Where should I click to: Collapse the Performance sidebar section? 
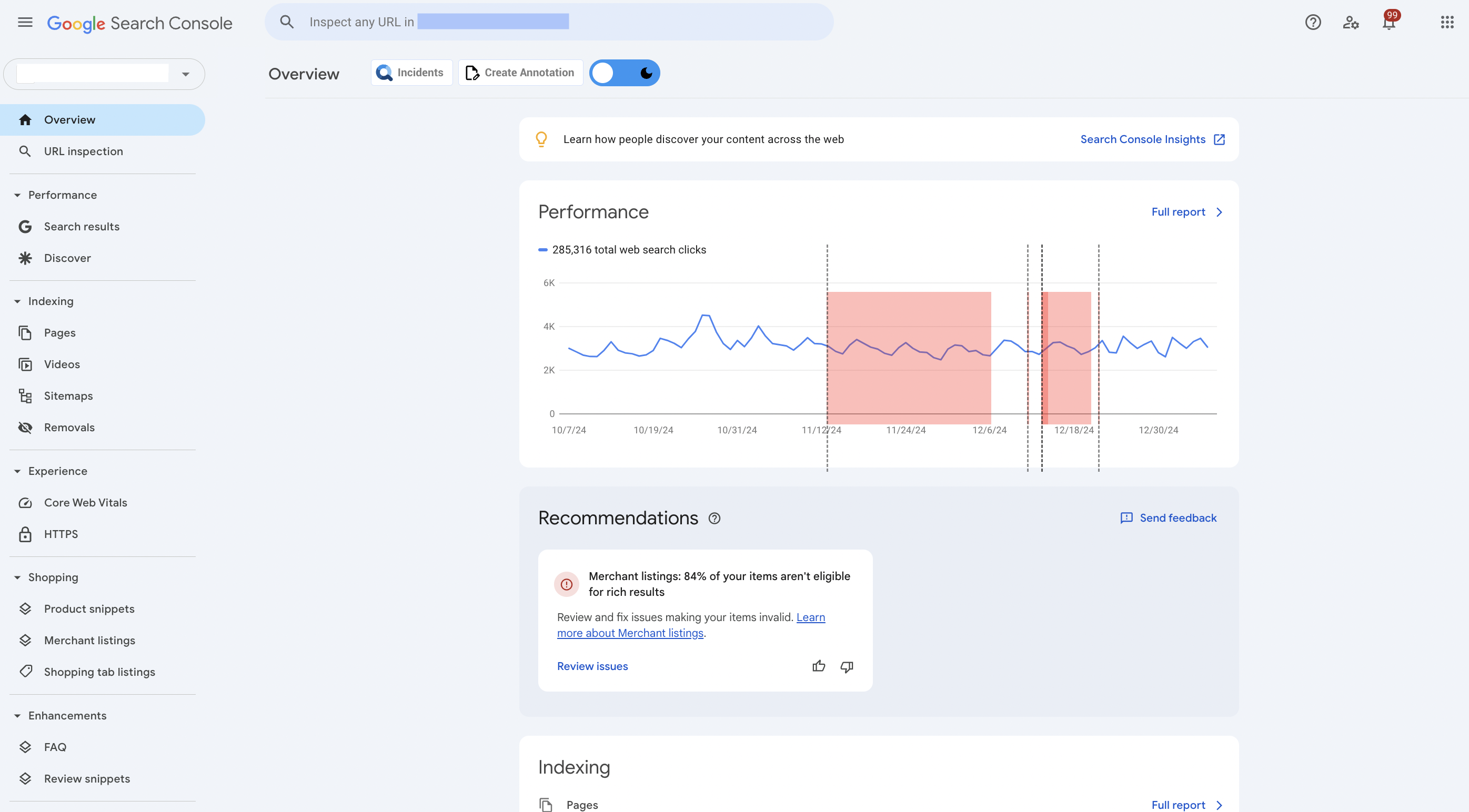tap(17, 195)
